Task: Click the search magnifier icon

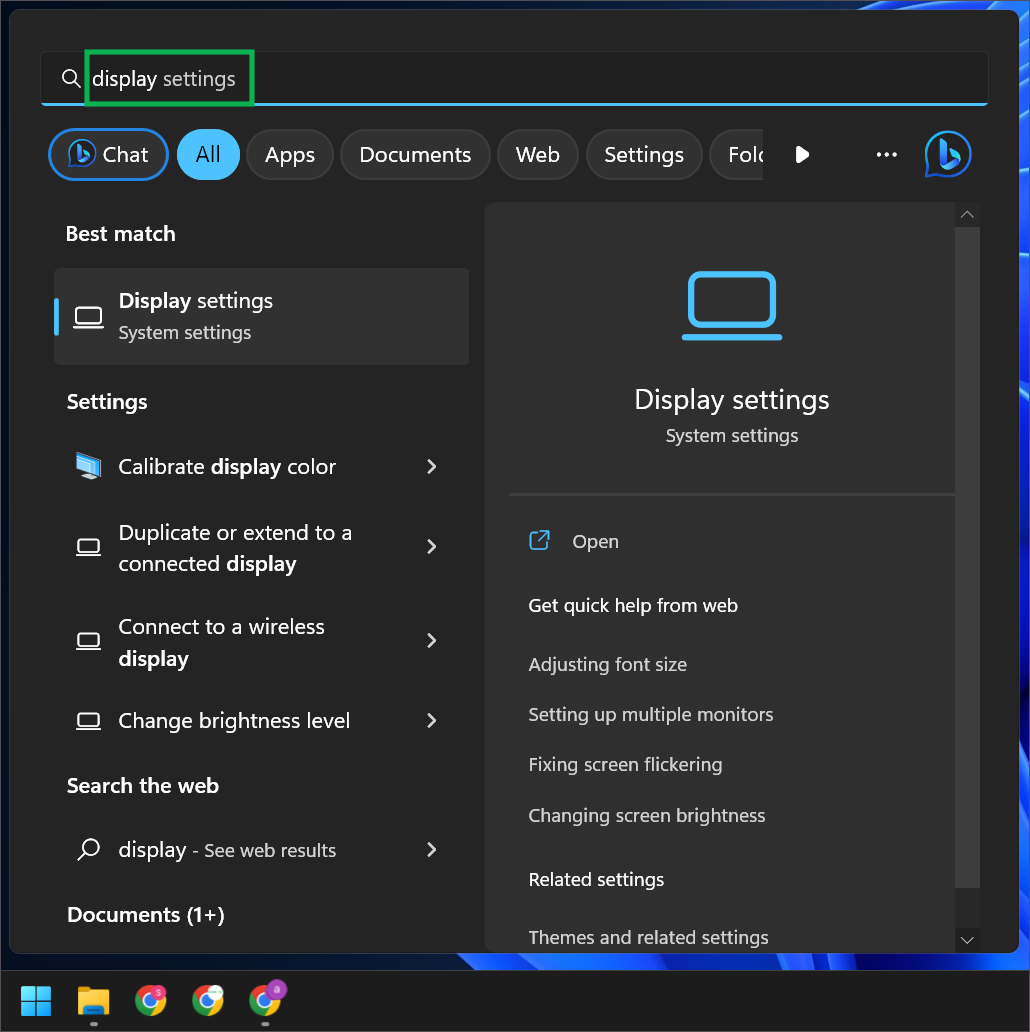Action: point(70,78)
